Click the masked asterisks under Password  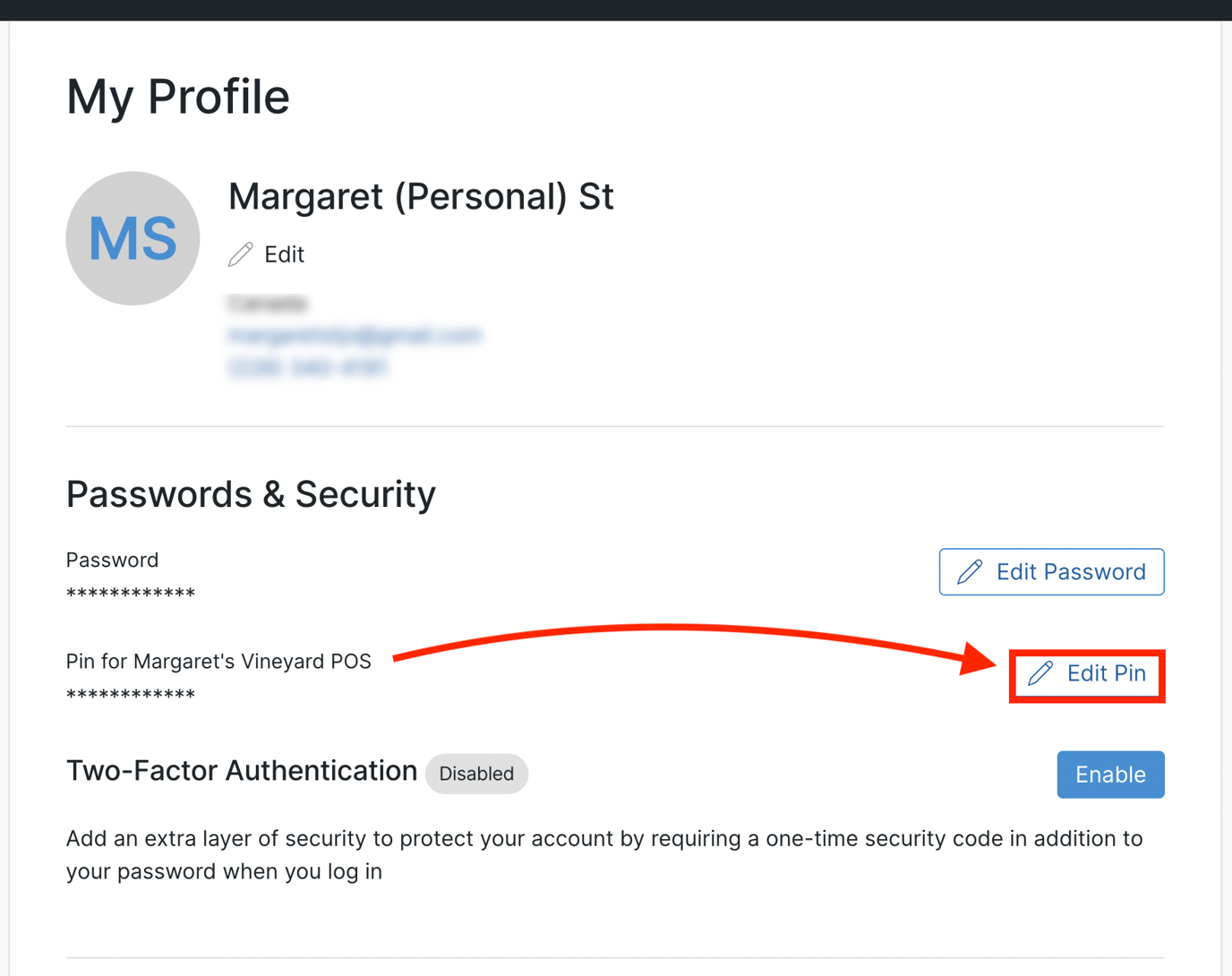(131, 594)
